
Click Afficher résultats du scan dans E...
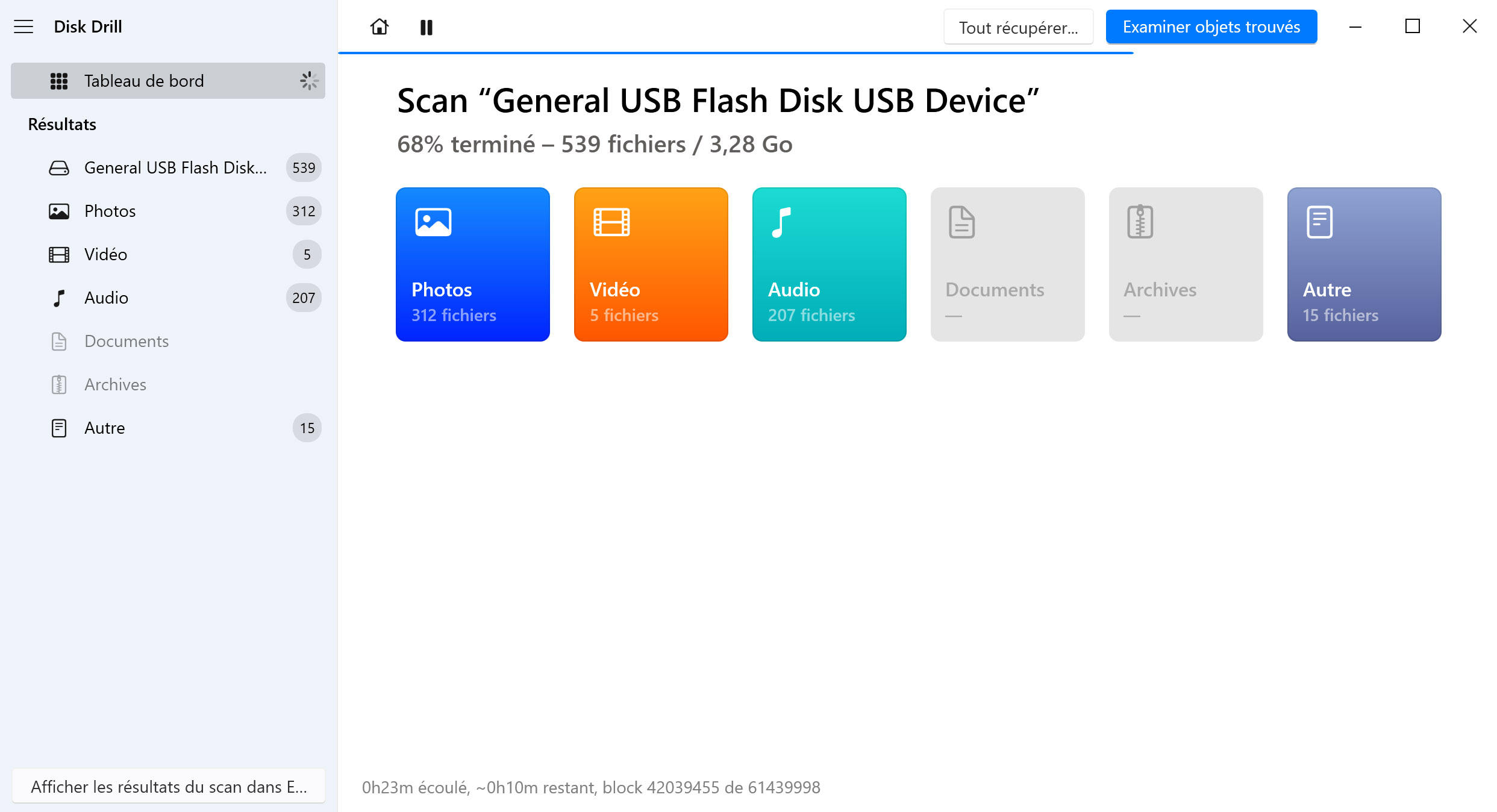[x=170, y=787]
